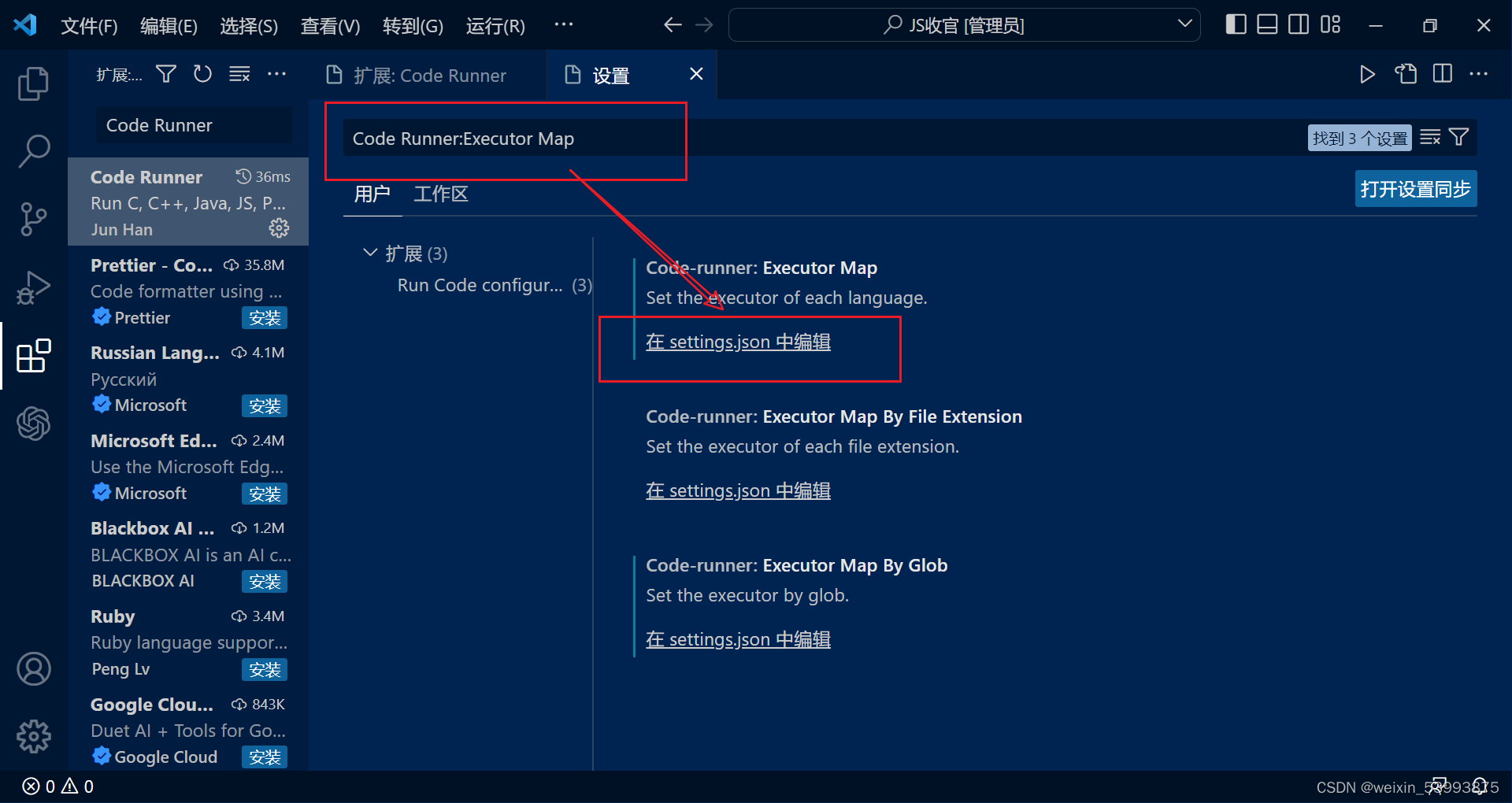Open the 运行(R) menu
1512x803 pixels.
(x=495, y=26)
